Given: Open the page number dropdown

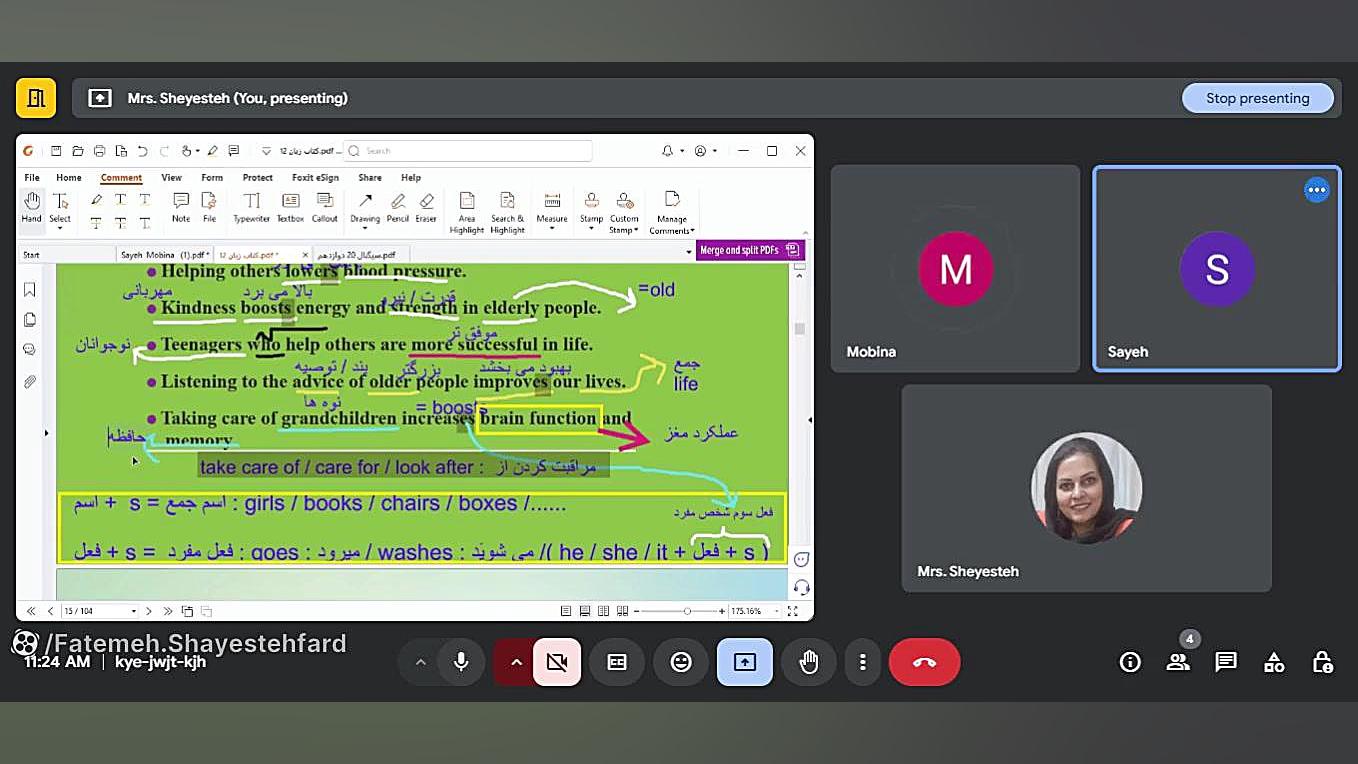Looking at the screenshot, I should pyautogui.click(x=132, y=611).
